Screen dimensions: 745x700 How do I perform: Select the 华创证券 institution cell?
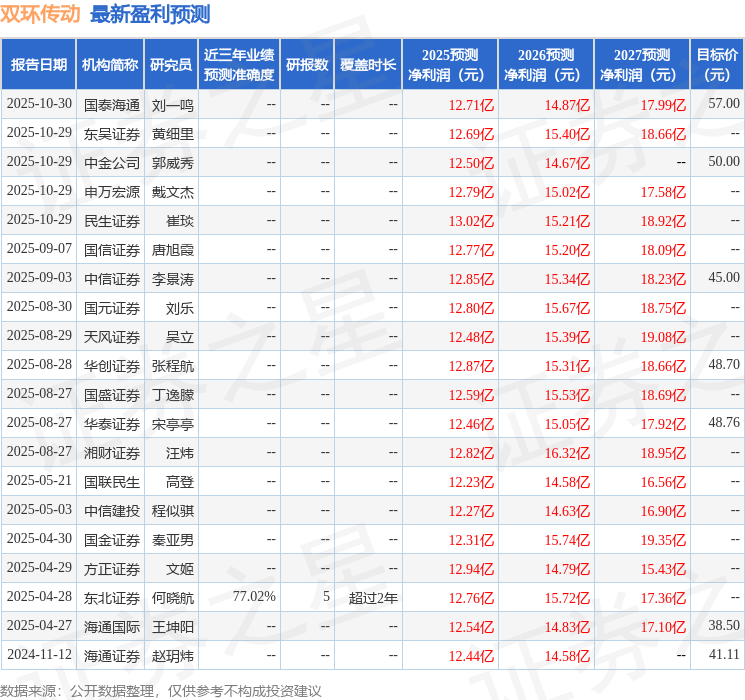(x=112, y=366)
